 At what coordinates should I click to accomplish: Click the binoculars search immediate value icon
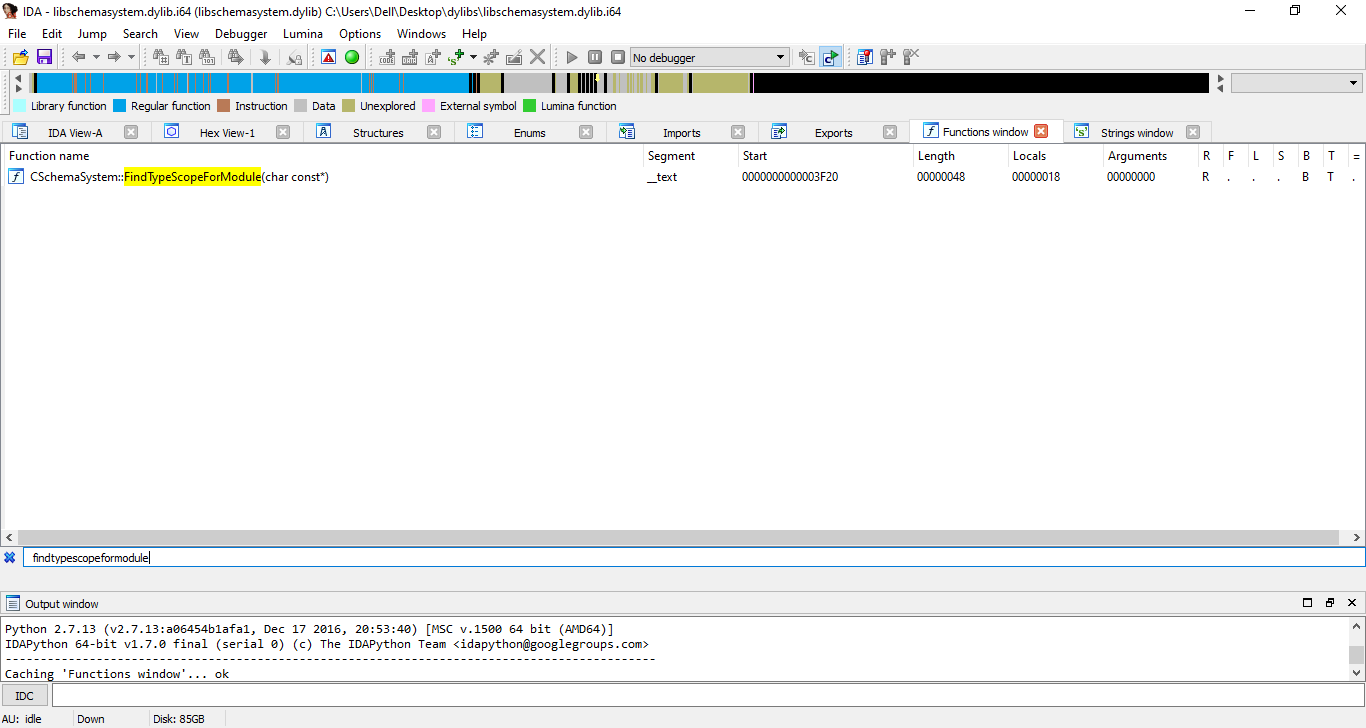[160, 57]
